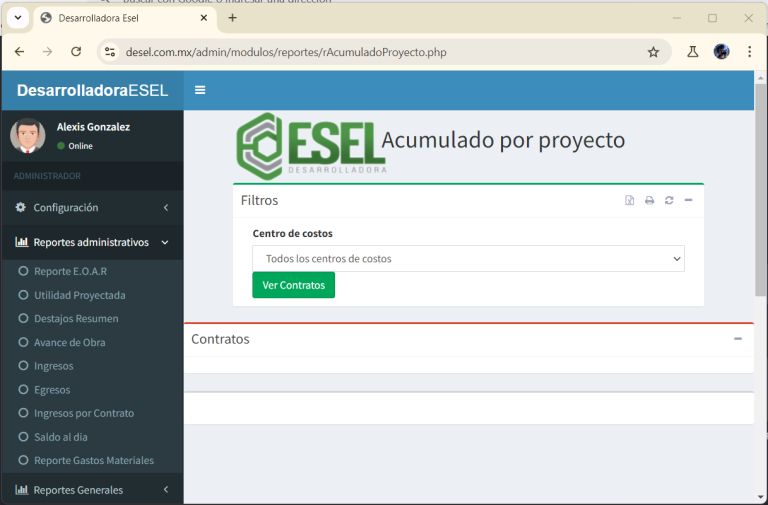Collapse the Filtros panel with minus icon

tap(688, 201)
